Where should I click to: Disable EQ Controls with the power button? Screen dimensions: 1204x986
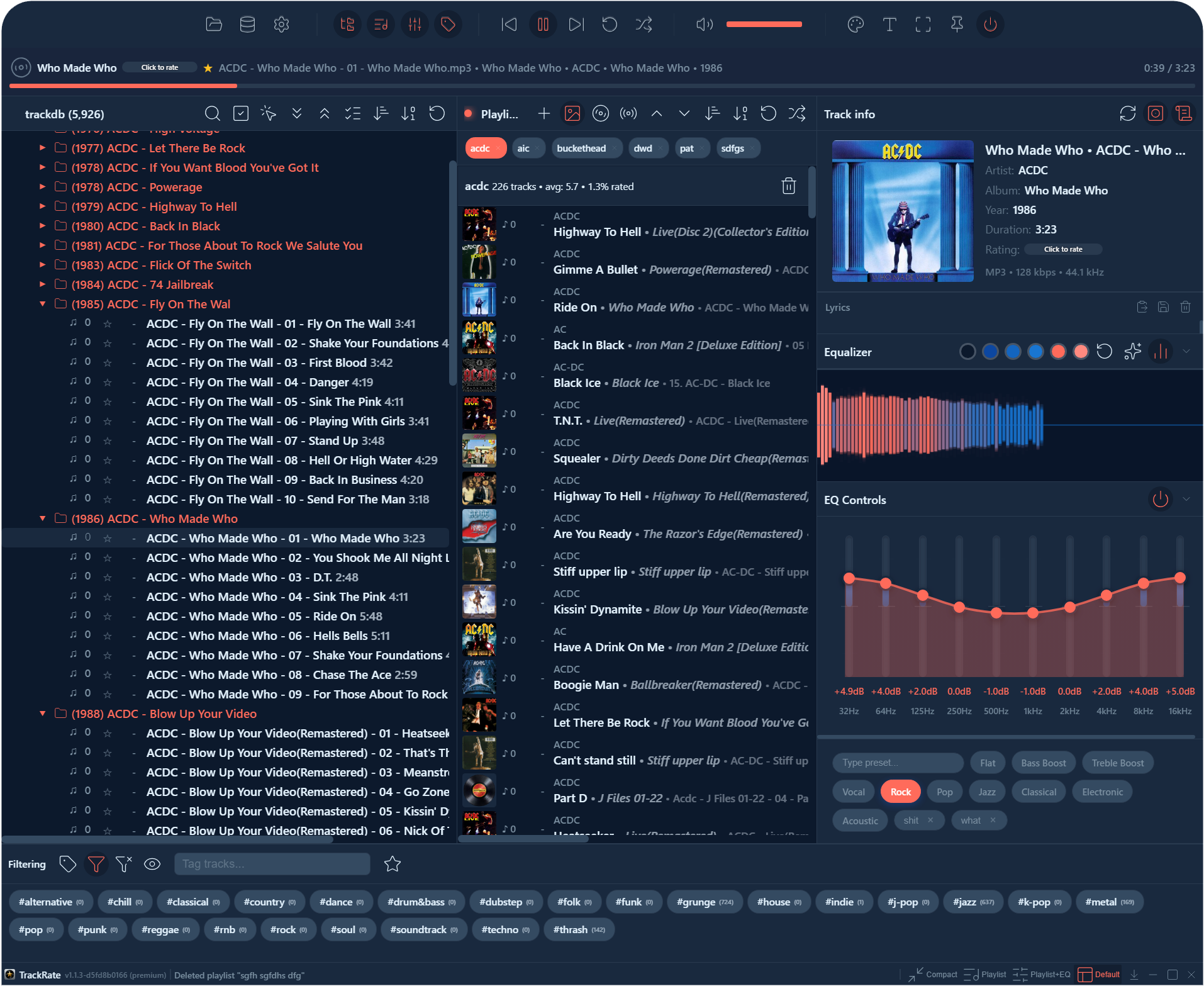1161,500
